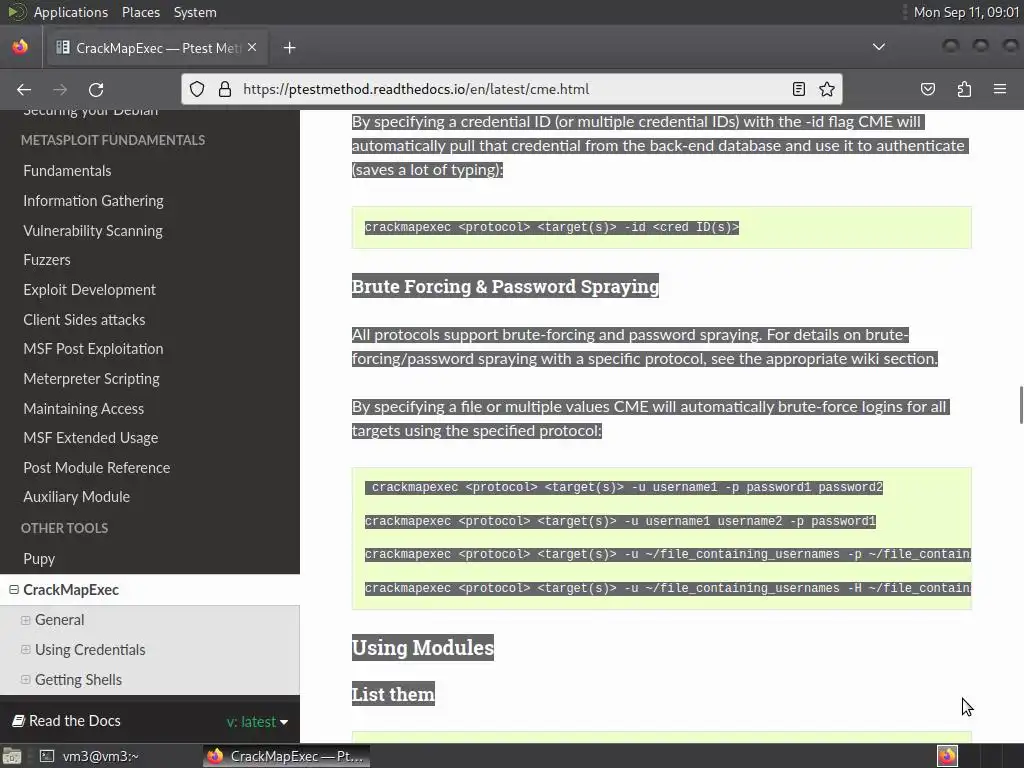Screen dimensions: 1024x768
Task: Click the CrackMapExec tab favicon
Action: [63, 48]
